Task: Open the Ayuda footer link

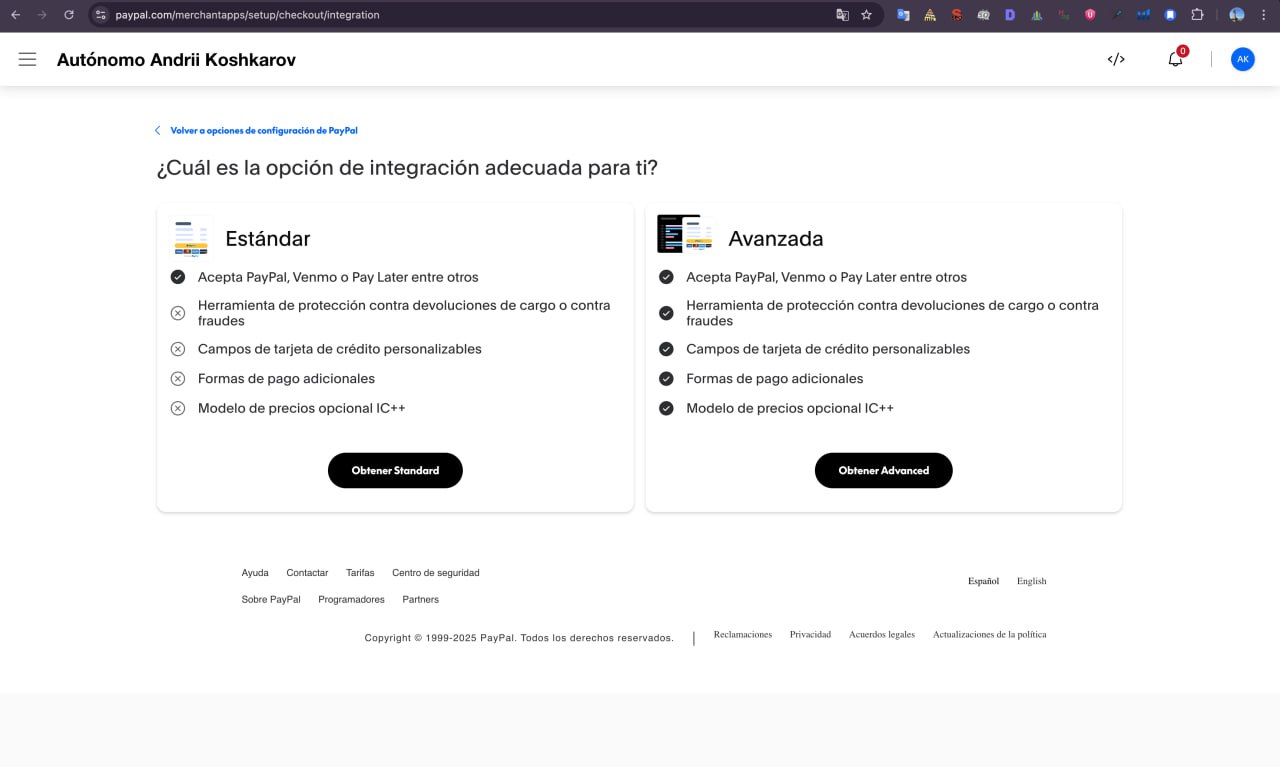Action: tap(255, 573)
